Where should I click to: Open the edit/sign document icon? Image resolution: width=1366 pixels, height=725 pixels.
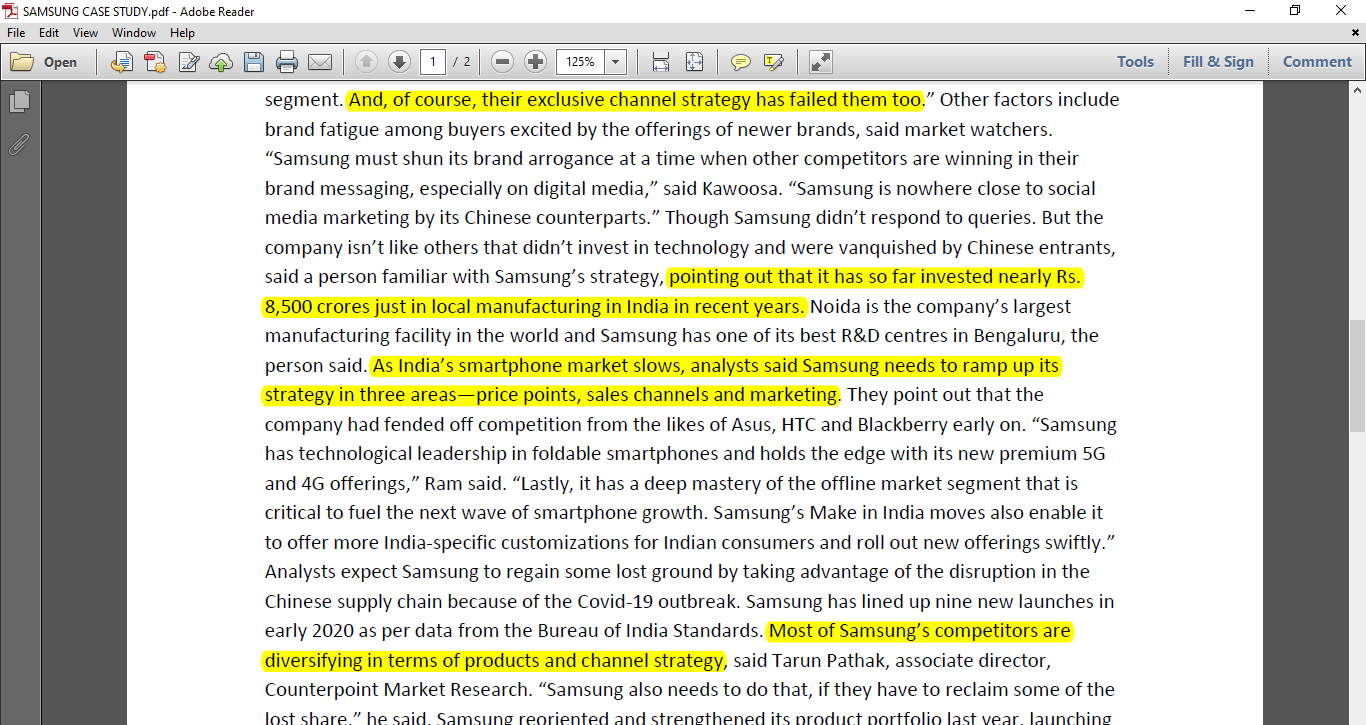(x=188, y=62)
